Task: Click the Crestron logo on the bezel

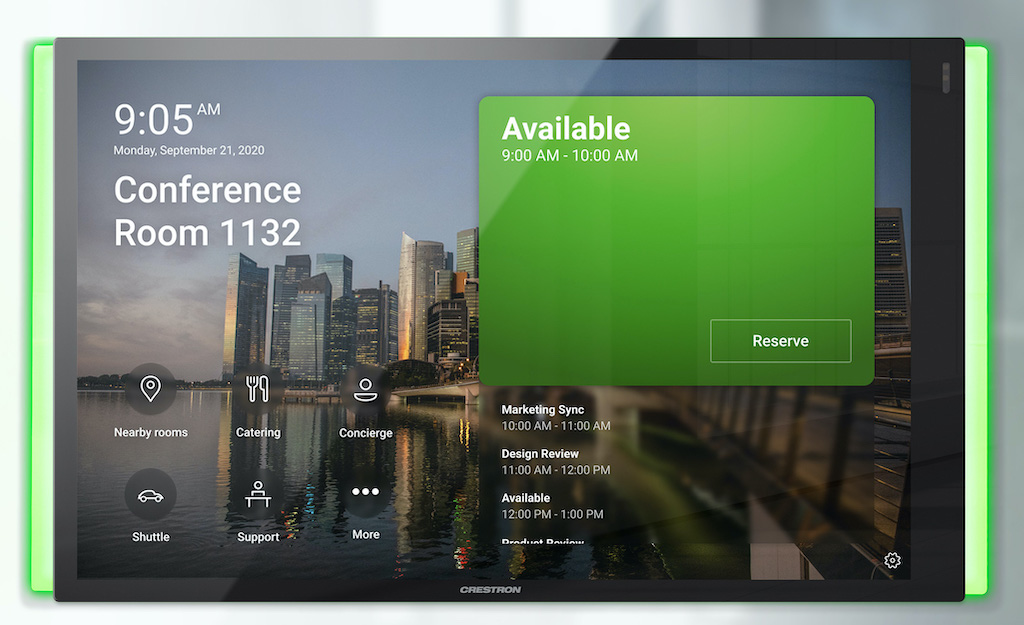Action: pyautogui.click(x=490, y=590)
